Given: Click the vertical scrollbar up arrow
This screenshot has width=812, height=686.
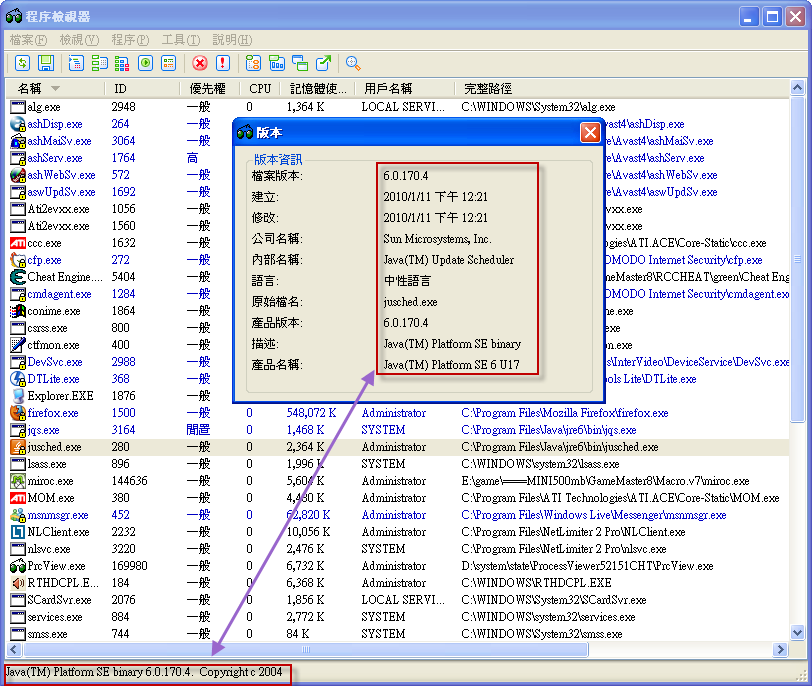Looking at the screenshot, I should (x=798, y=87).
